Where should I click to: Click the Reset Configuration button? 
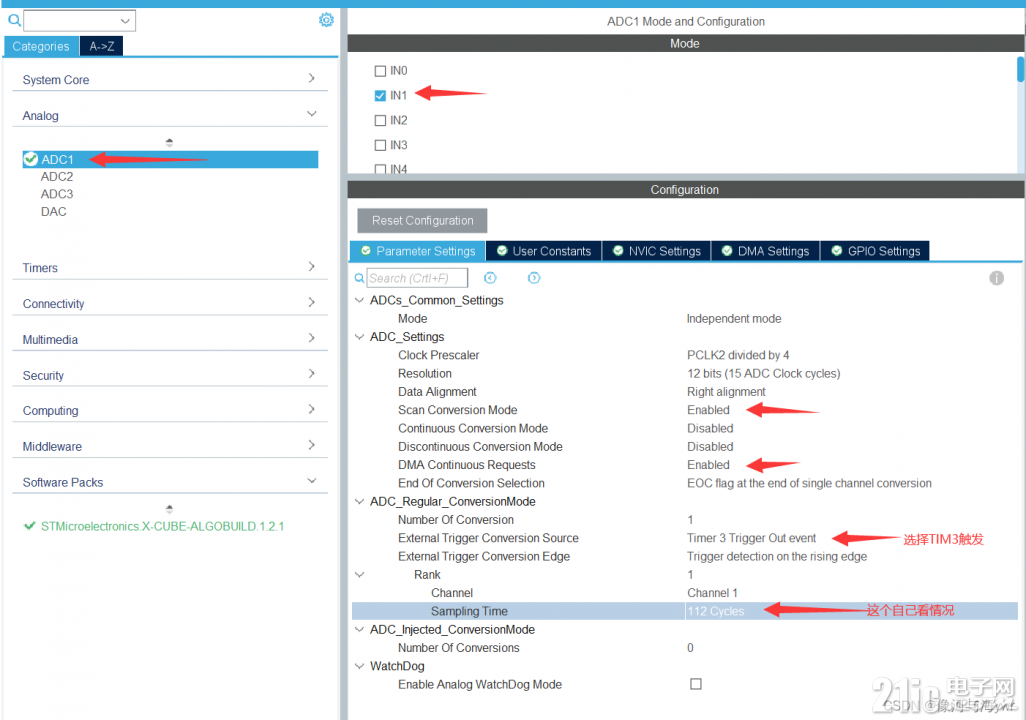422,221
